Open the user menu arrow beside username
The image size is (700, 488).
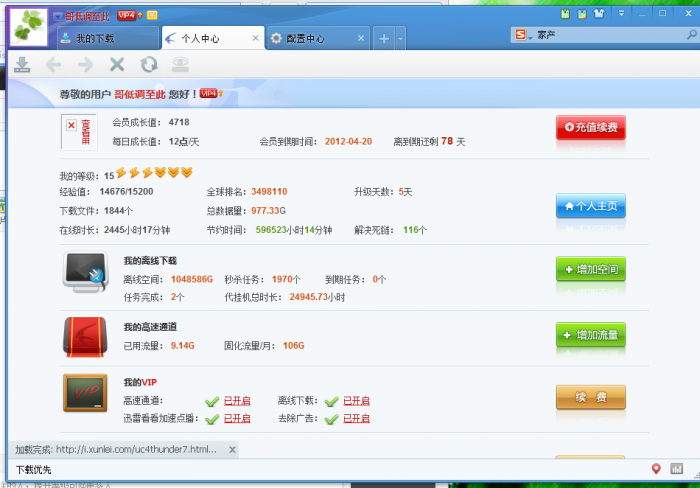[x=58, y=17]
